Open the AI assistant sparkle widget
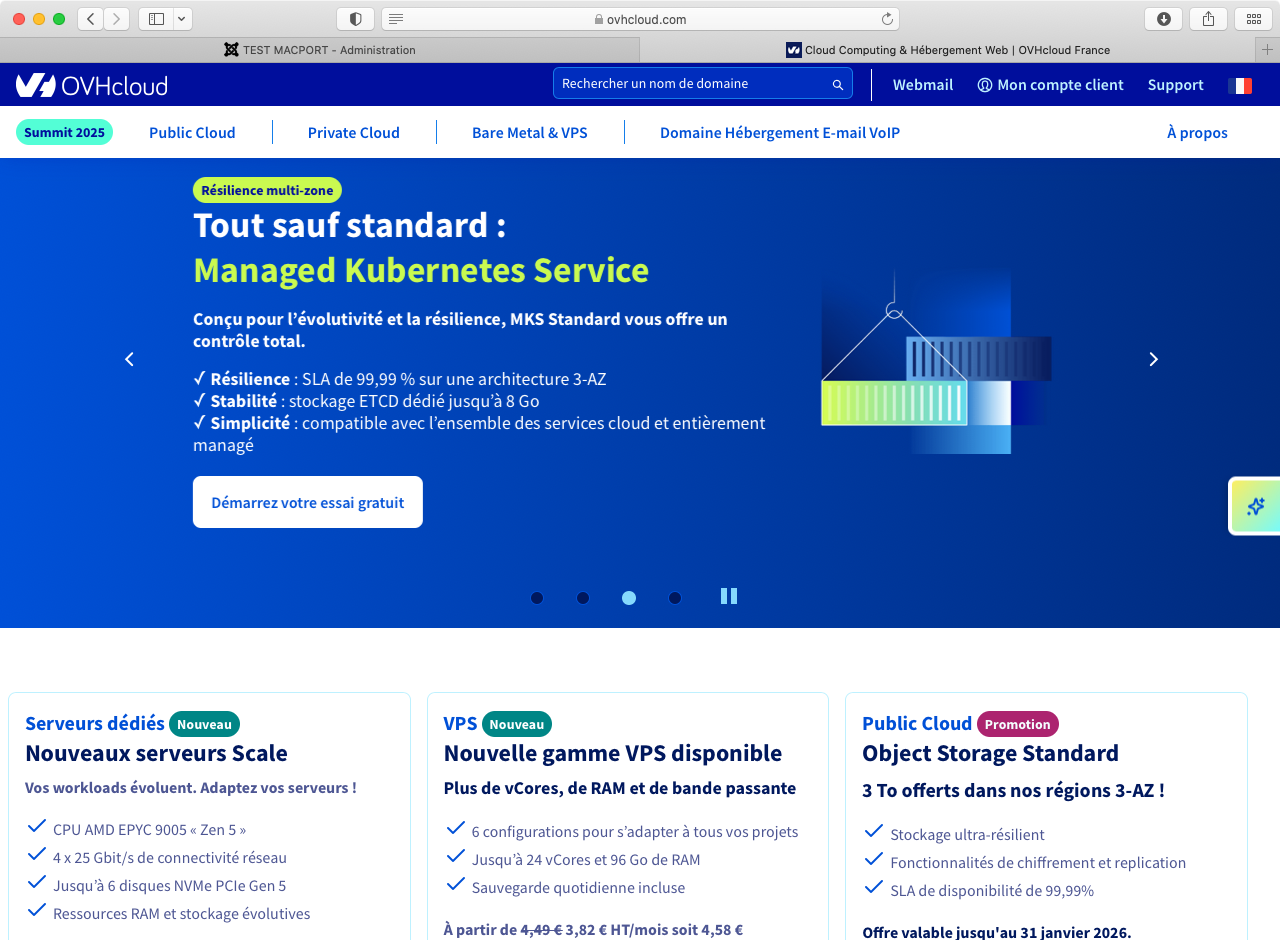This screenshot has height=940, width=1280. 1256,507
